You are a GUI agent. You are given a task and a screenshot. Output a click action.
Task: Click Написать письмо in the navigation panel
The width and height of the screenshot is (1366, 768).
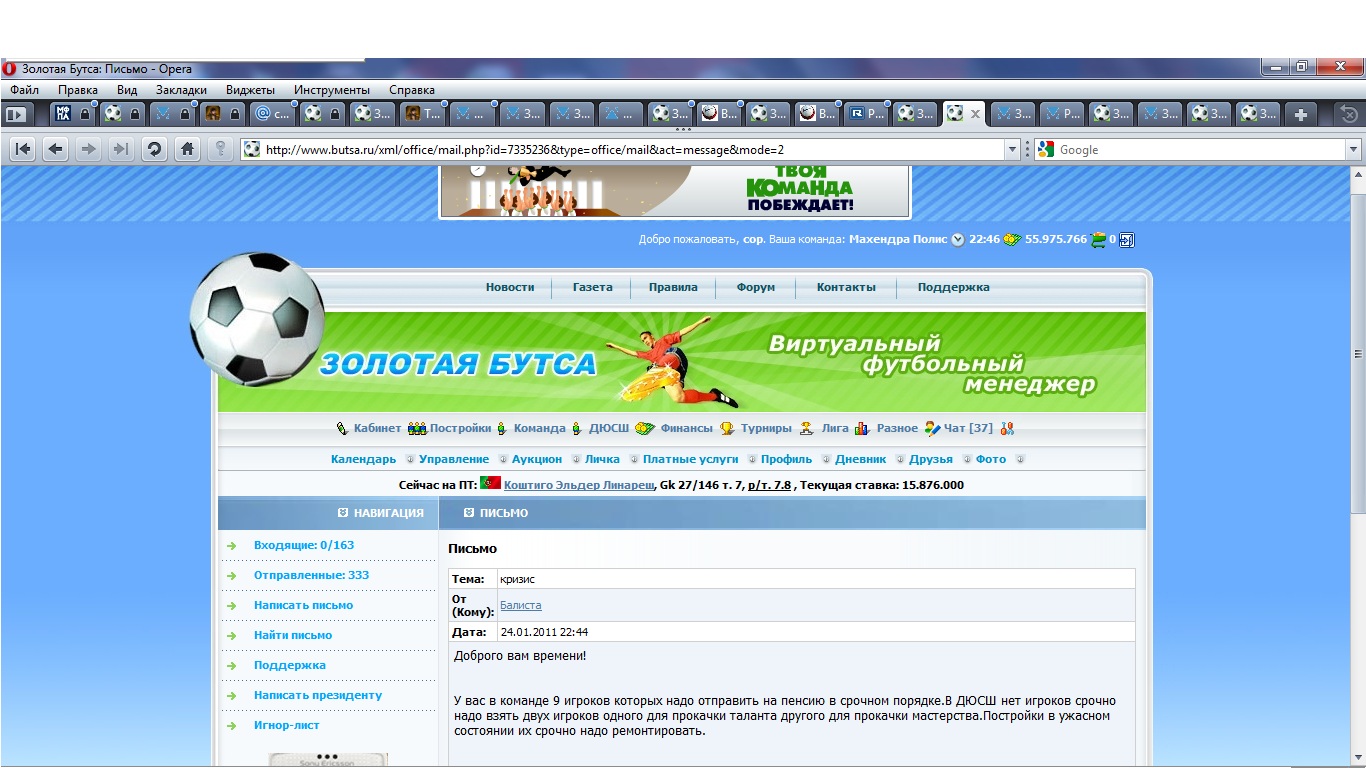click(303, 605)
